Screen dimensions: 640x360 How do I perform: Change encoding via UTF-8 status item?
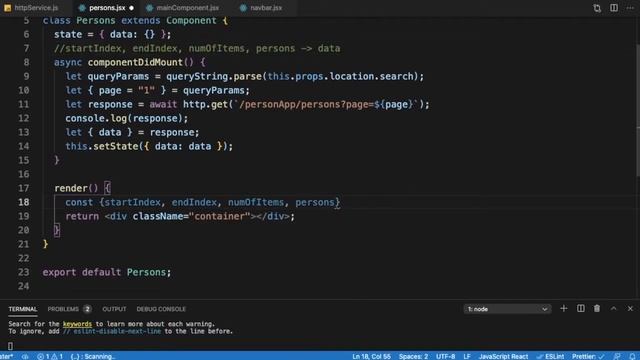445,356
